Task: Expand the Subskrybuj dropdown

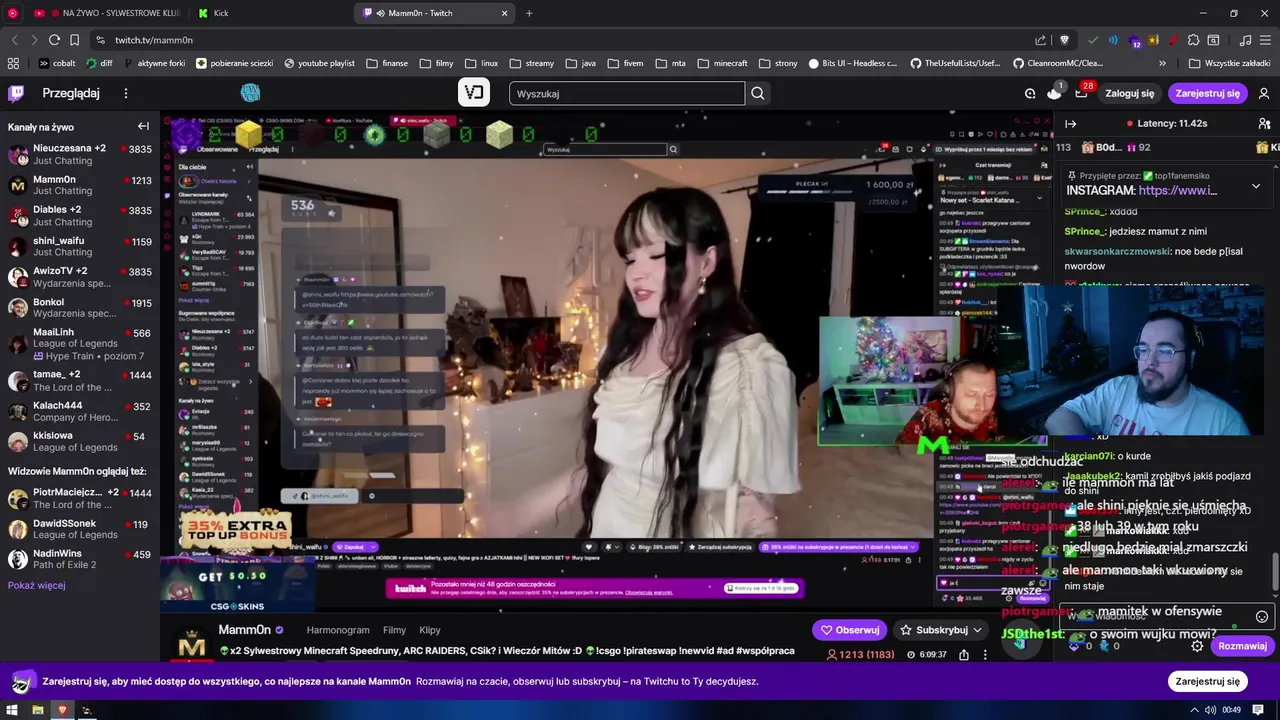Action: click(977, 630)
